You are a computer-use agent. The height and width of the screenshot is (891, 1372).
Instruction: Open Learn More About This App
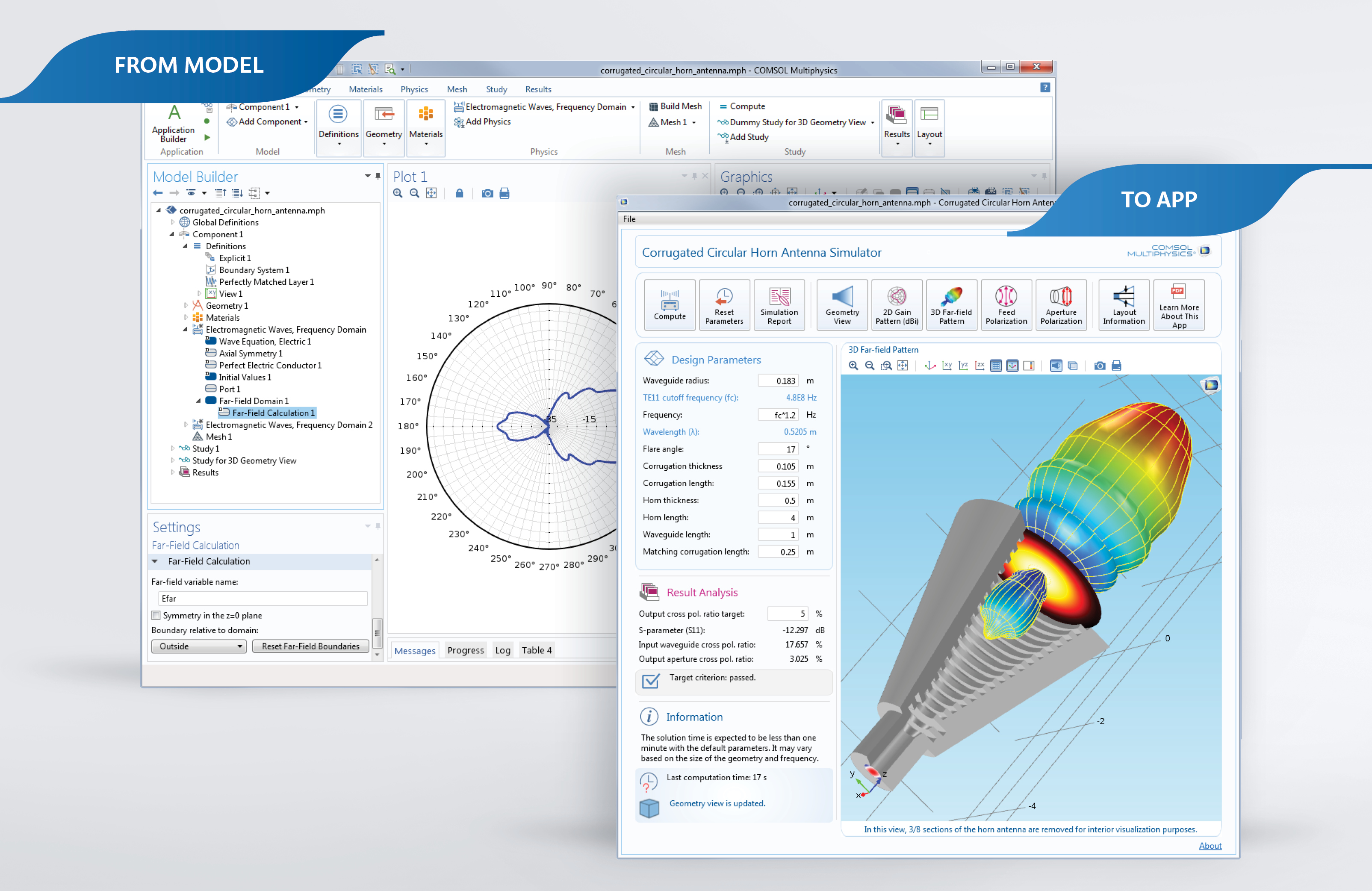1179,305
